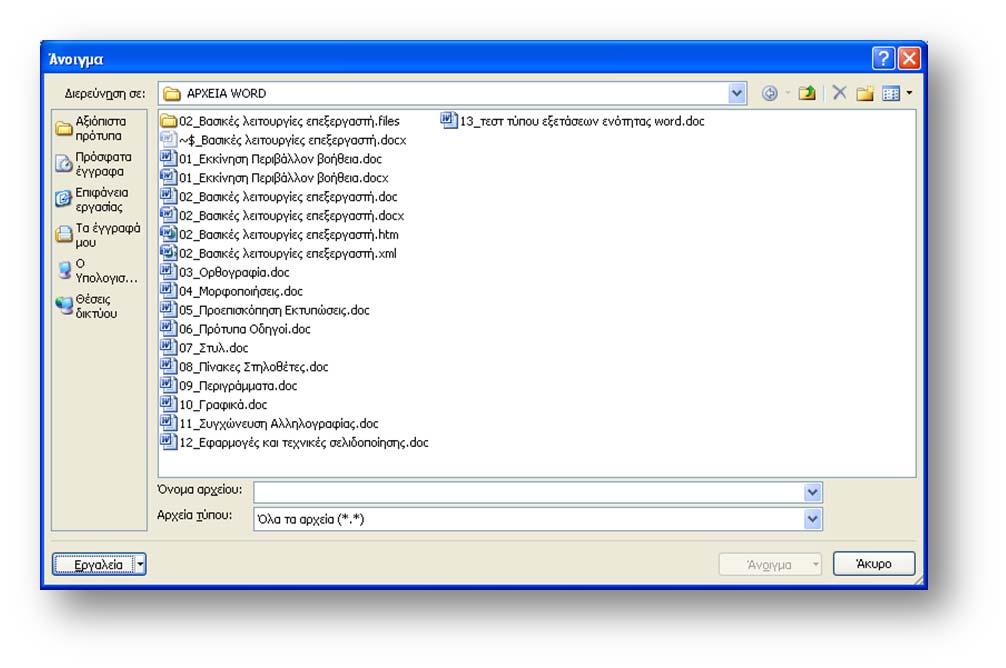Open Τα έγγραφά μου in places bar
Screen dimensions: 1006x668
tap(99, 235)
